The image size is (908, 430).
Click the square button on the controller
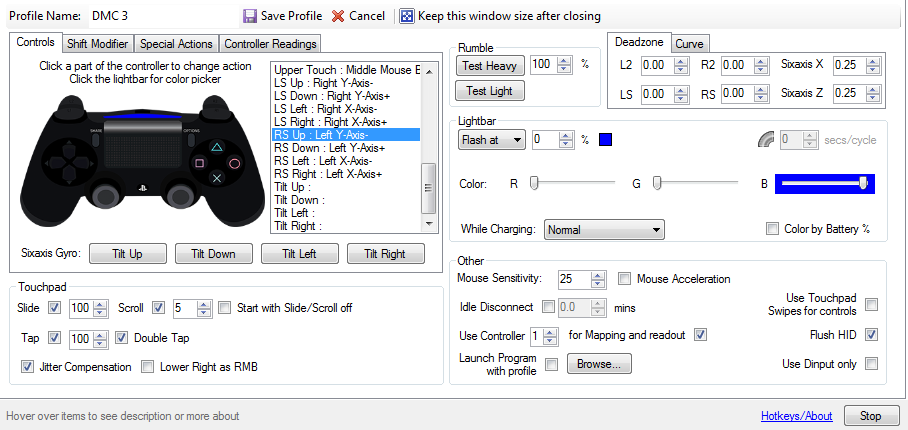pyautogui.click(x=200, y=163)
